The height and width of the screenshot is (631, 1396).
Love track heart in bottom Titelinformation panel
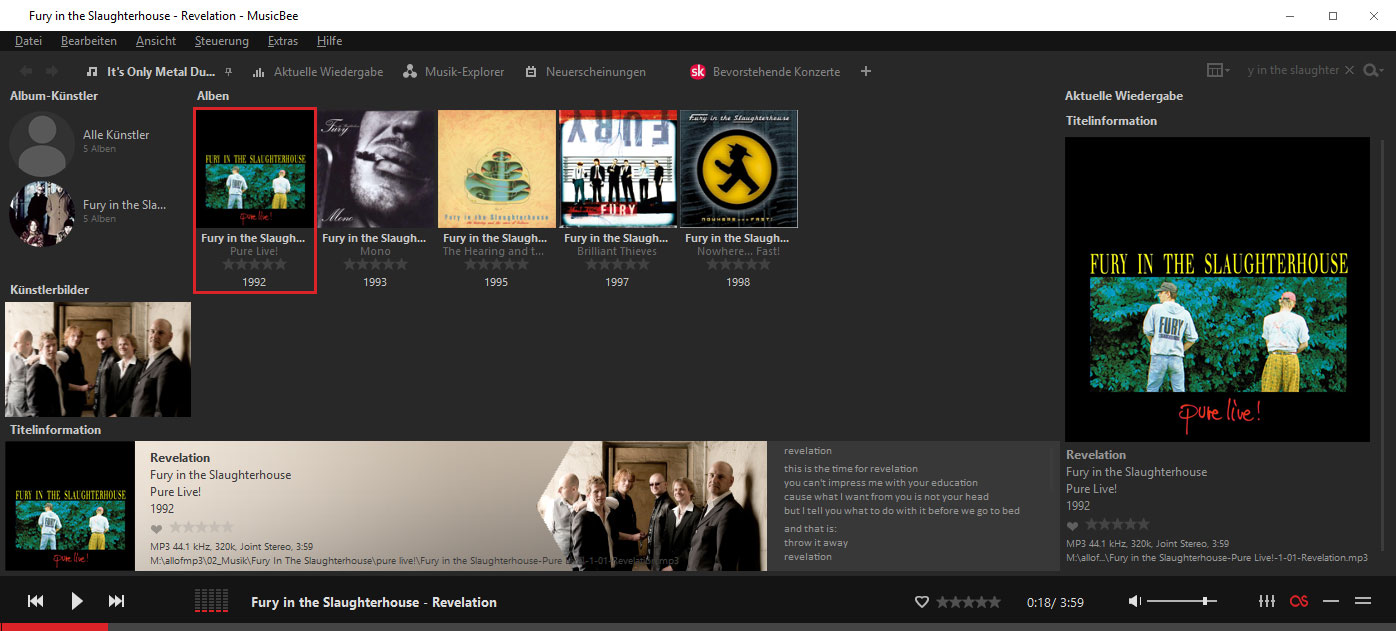pyautogui.click(x=156, y=528)
